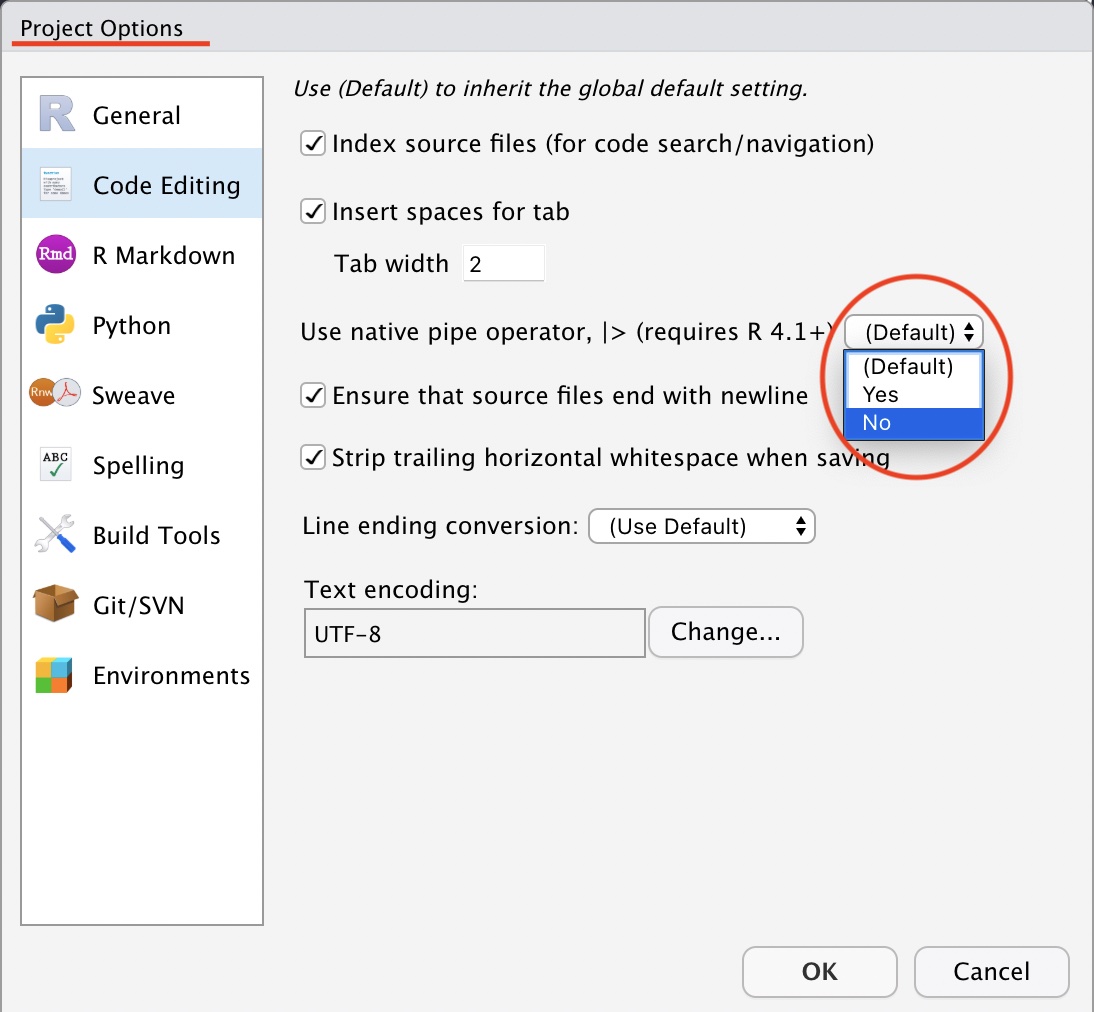Switch to the General settings category
1094x1012 pixels.
click(136, 114)
